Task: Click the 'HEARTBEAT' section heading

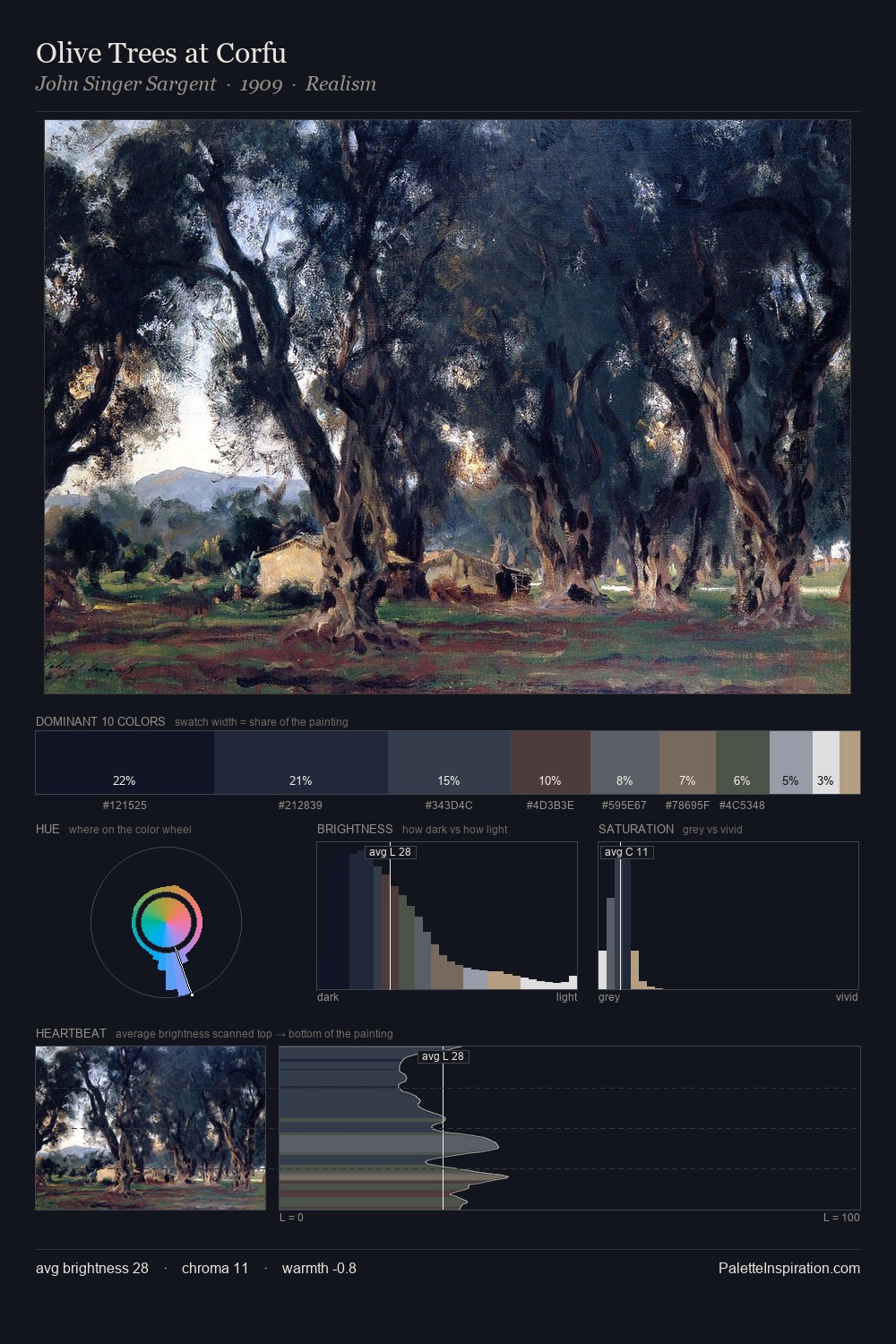Action: pyautogui.click(x=71, y=1033)
